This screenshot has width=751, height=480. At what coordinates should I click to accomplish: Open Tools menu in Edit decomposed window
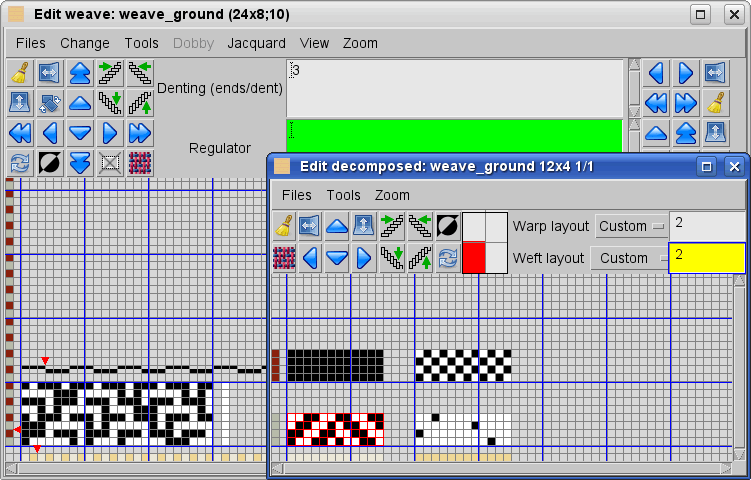343,195
